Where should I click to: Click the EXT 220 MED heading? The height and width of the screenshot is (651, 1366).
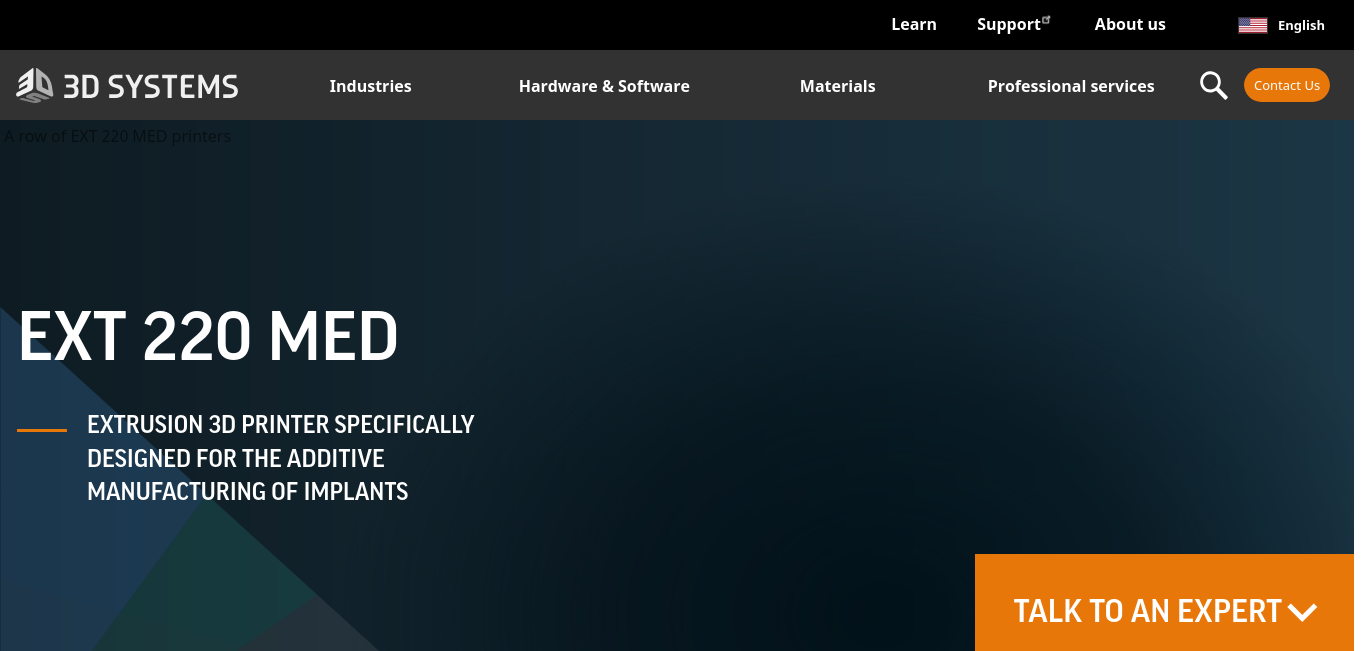coord(208,336)
